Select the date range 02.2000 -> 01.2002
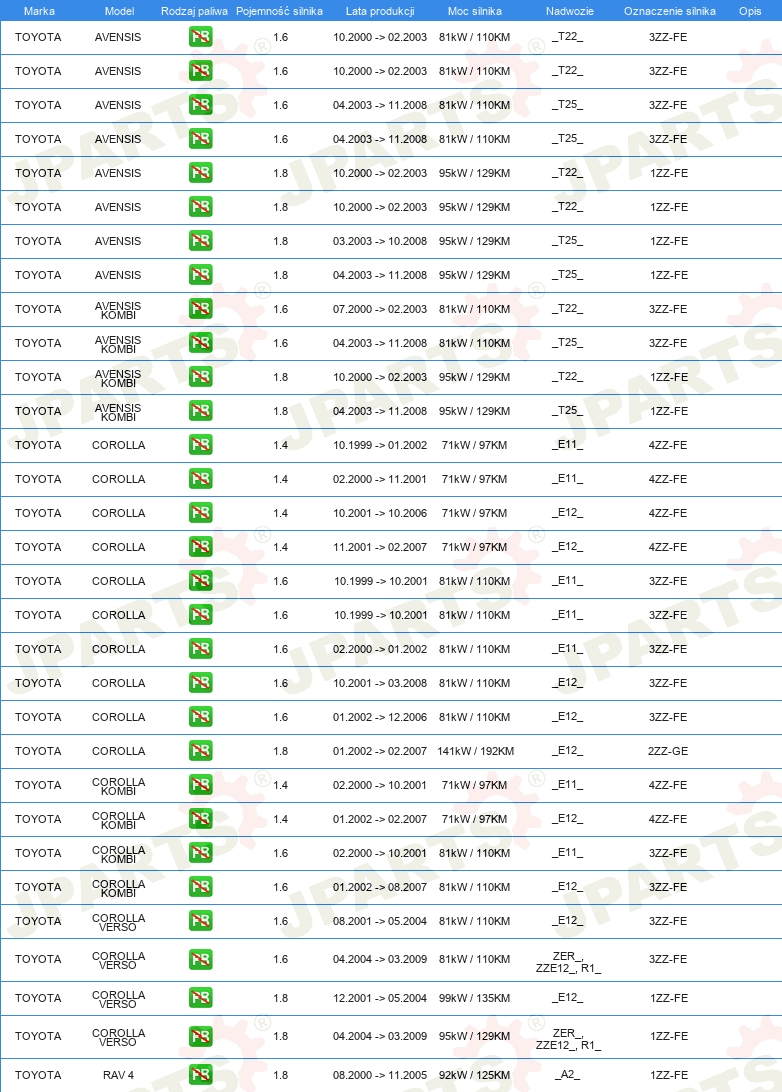782x1092 pixels. tap(380, 649)
